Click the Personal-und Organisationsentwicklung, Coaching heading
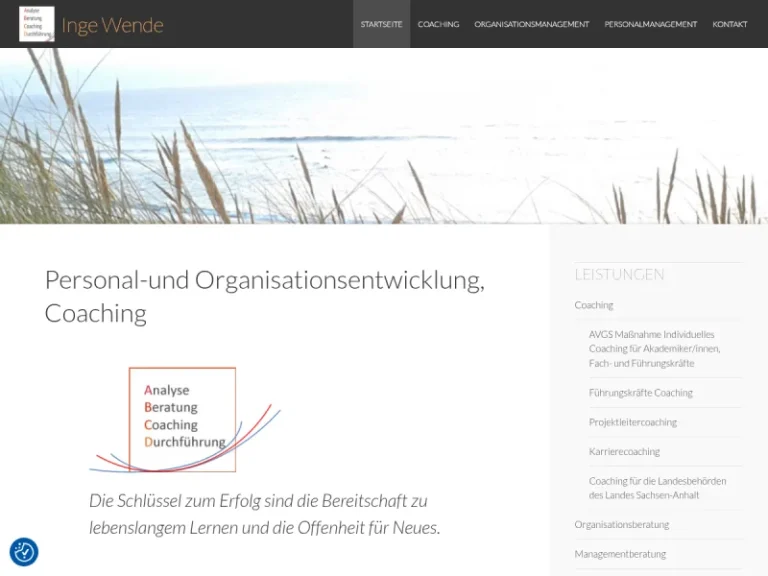The width and height of the screenshot is (768, 576). click(264, 296)
